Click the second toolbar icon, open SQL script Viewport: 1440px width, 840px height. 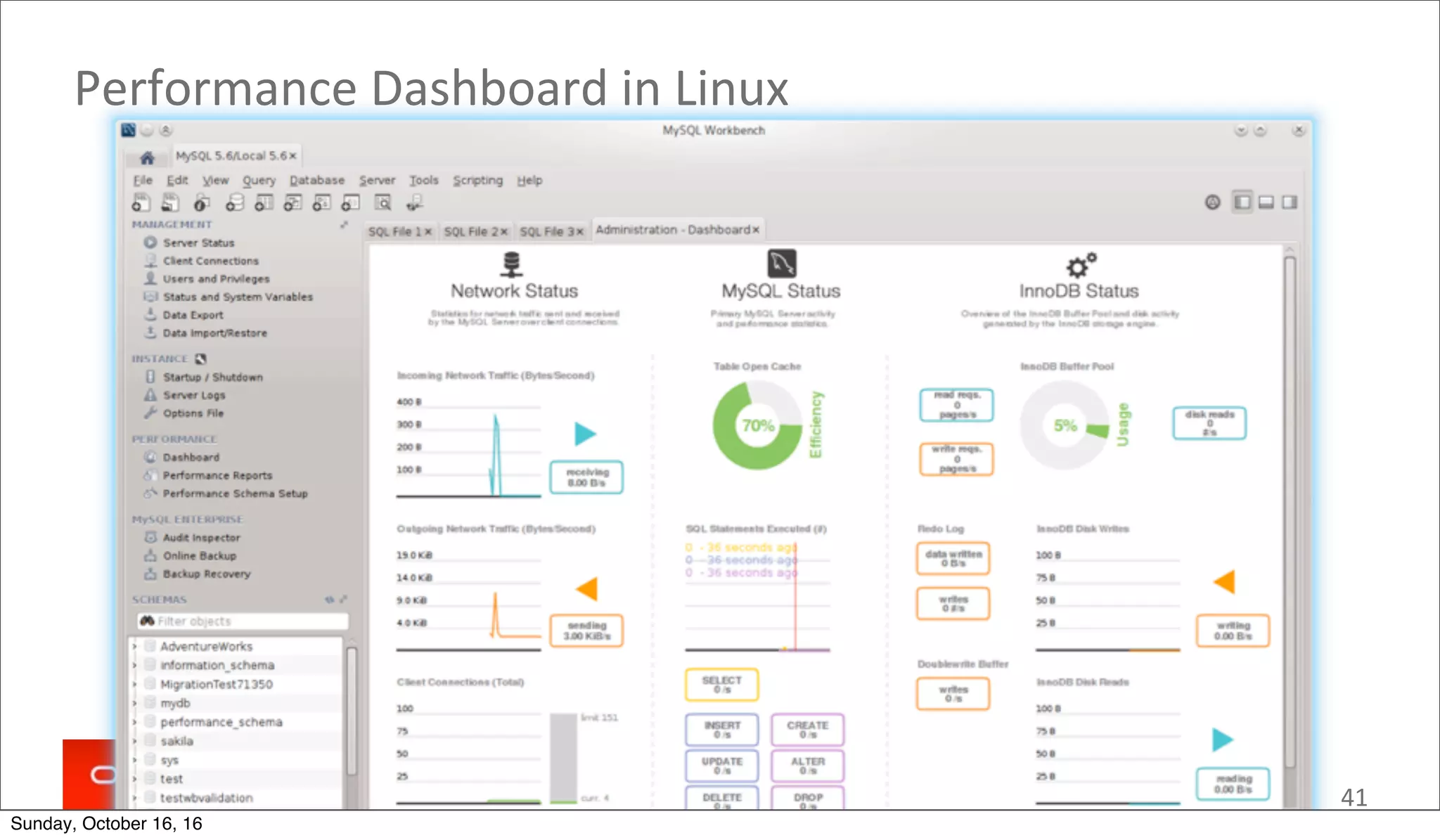tap(169, 203)
